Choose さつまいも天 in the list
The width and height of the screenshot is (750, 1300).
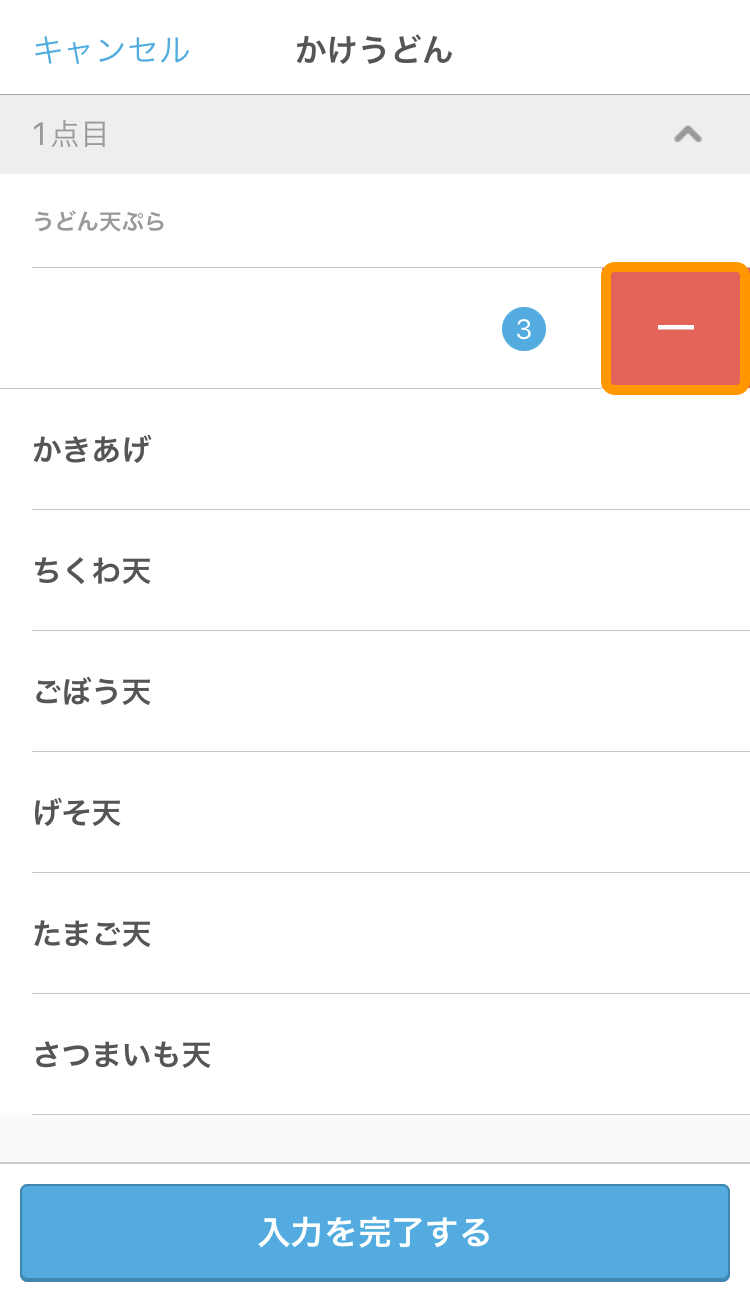tap(122, 1055)
